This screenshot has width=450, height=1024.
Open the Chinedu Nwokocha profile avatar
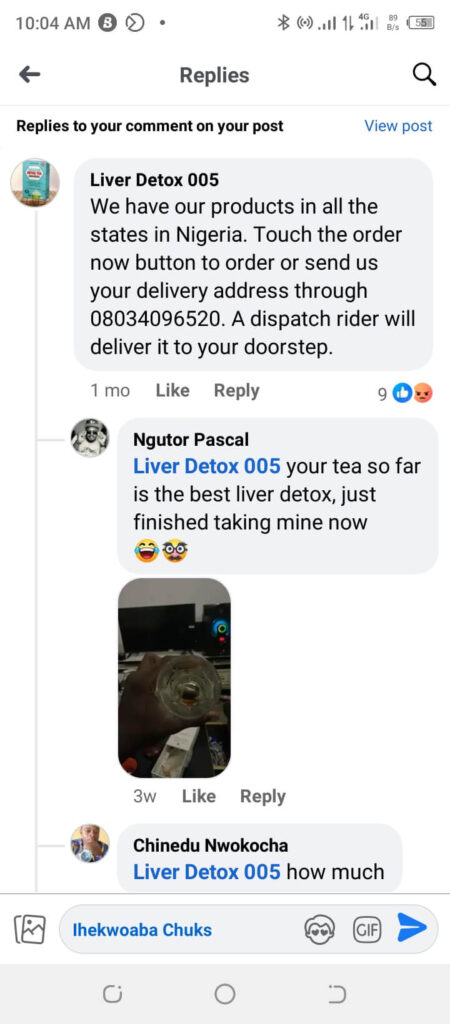89,843
